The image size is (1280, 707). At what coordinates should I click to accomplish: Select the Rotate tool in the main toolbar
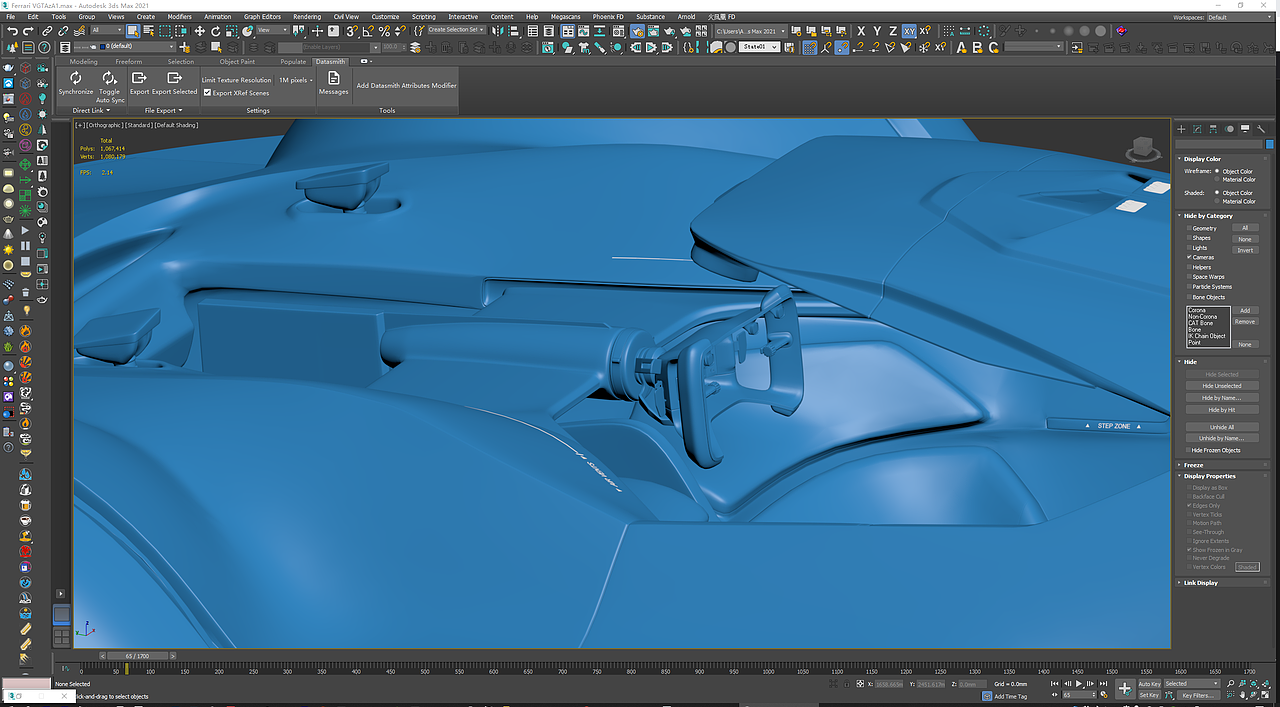coord(216,31)
